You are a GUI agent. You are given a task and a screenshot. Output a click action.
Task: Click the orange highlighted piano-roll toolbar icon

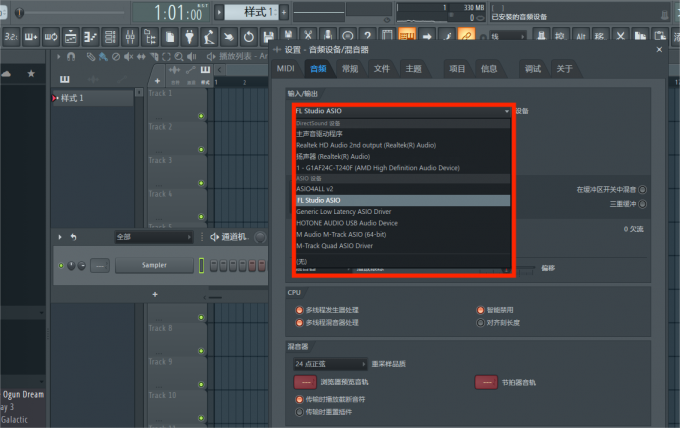407,36
